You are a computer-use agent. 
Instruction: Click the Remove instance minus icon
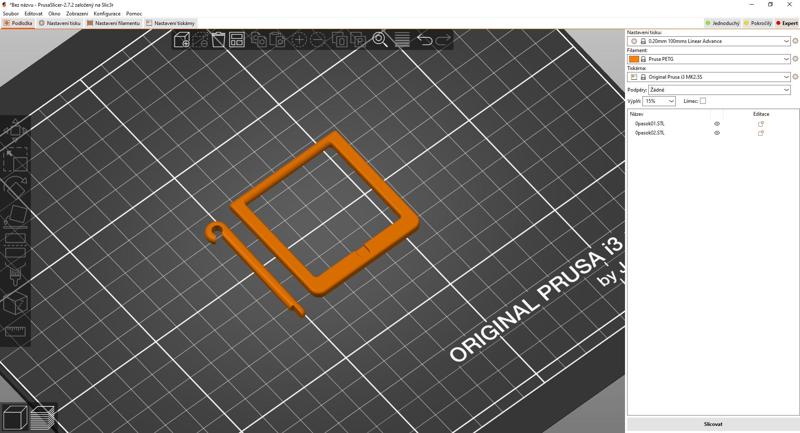[x=317, y=40]
